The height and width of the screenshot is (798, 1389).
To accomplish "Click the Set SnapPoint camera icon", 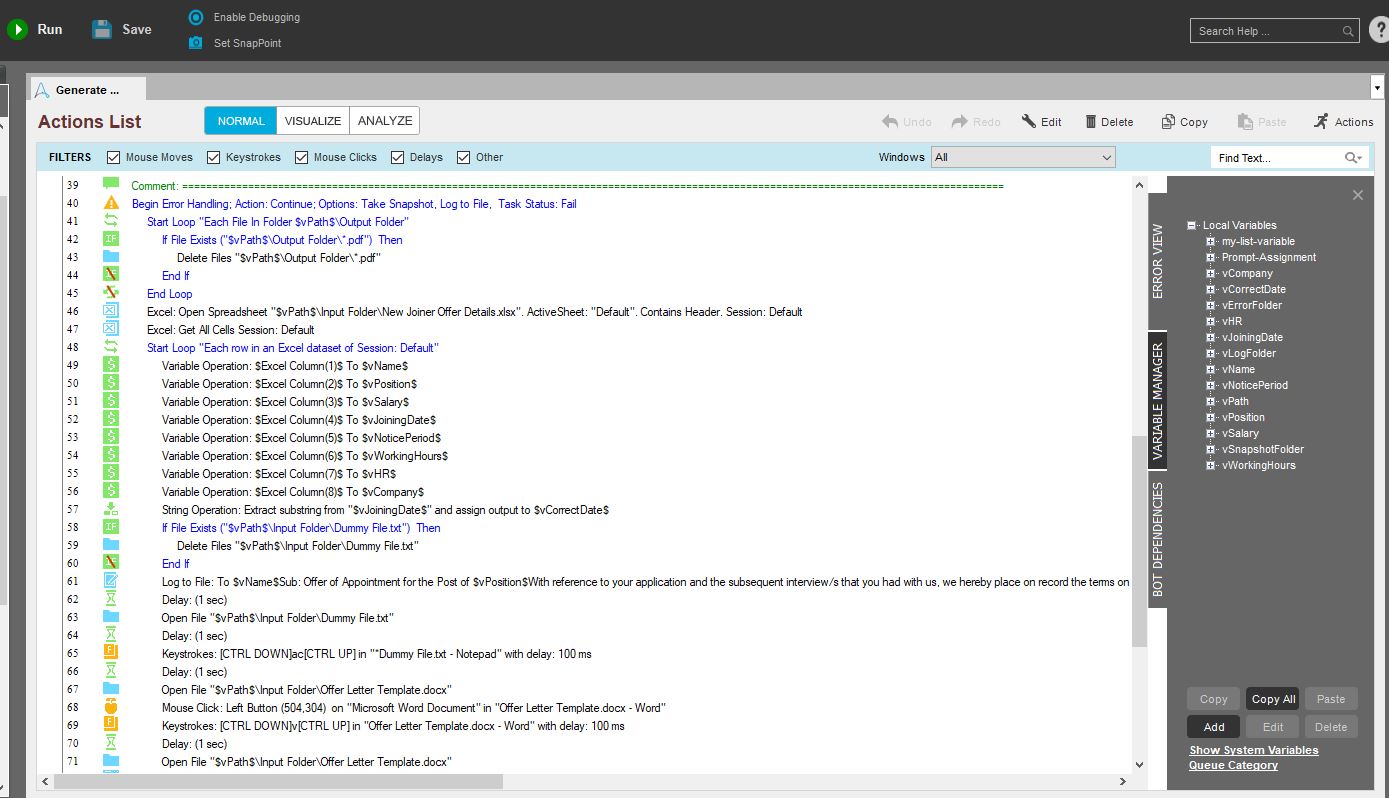I will click(196, 43).
